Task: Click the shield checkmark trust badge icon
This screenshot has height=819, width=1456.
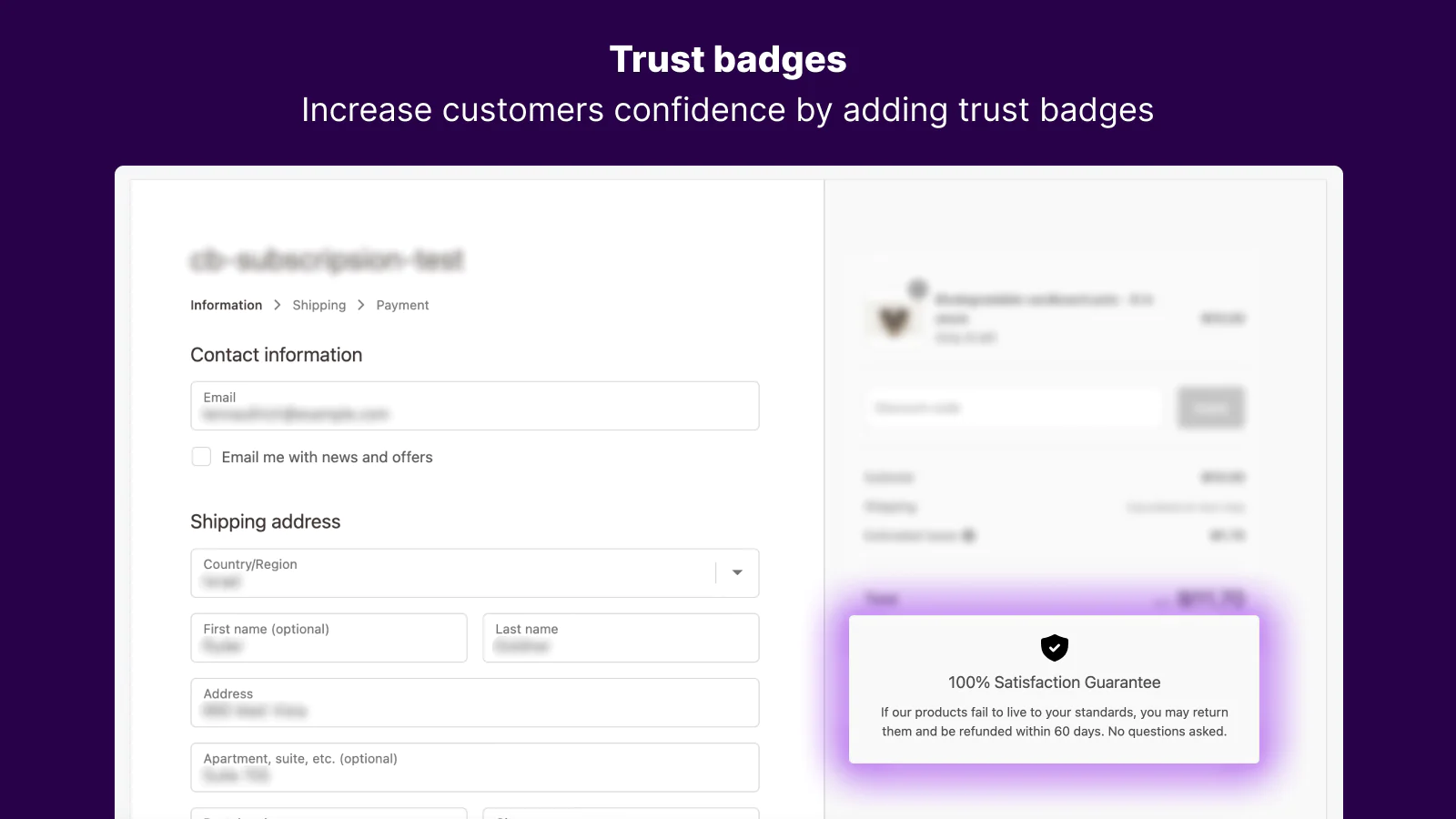Action: (1054, 648)
